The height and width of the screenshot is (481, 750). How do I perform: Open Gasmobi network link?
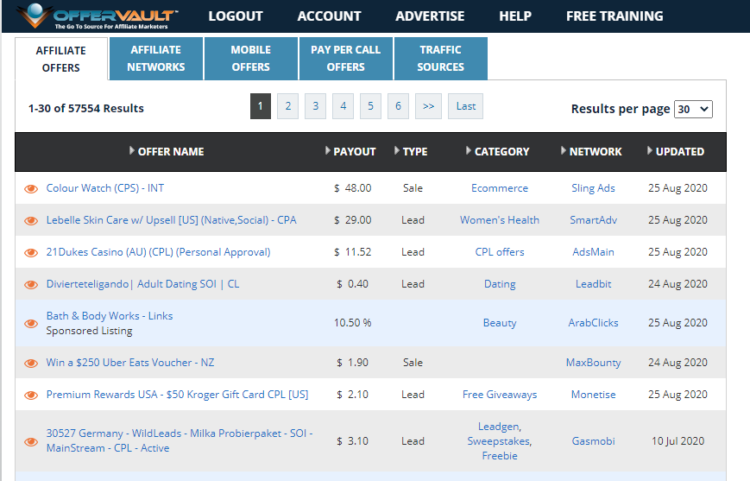click(x=593, y=441)
